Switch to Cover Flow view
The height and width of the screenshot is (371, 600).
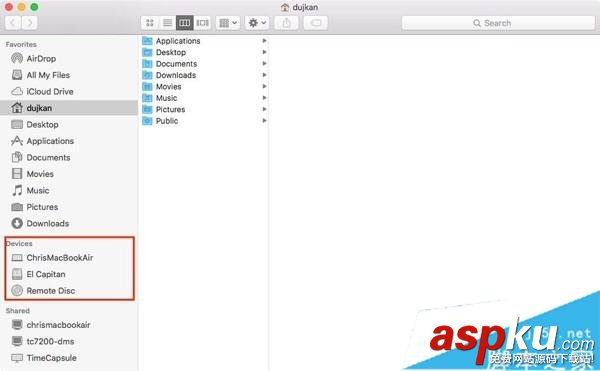point(202,23)
